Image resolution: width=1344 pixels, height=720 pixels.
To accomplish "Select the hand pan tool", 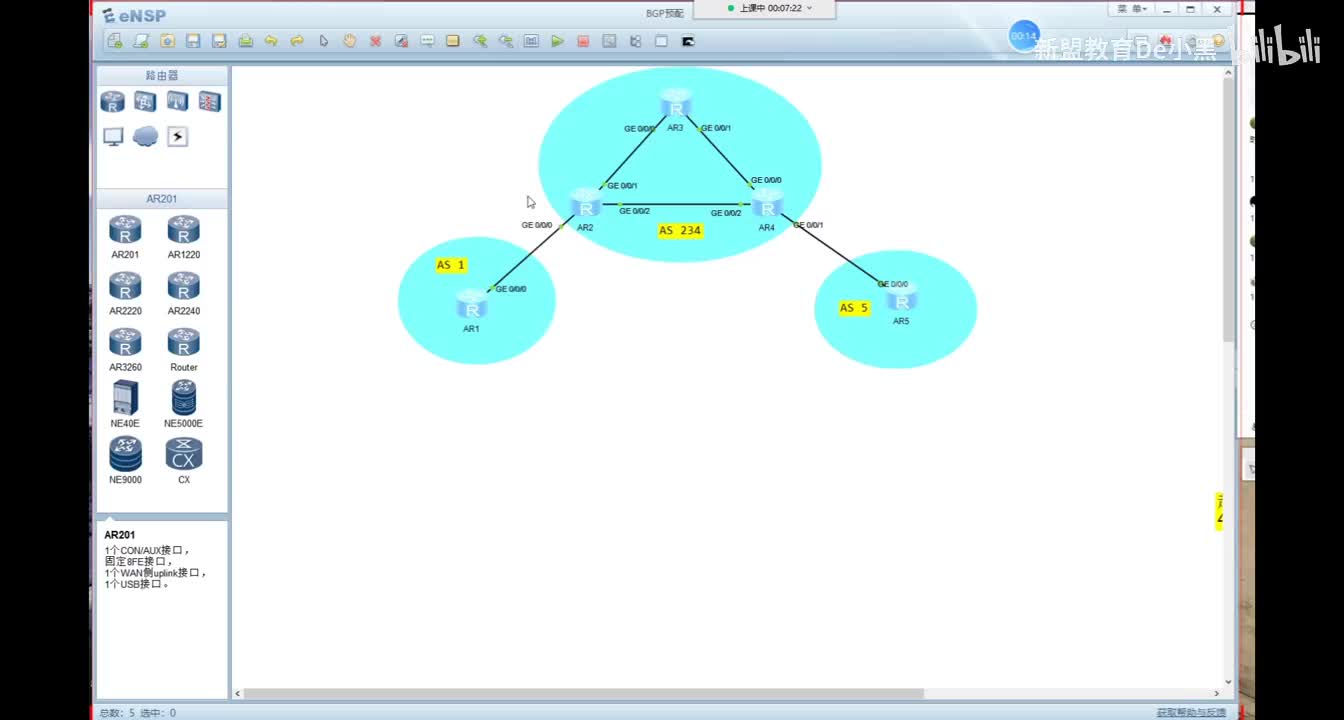I will tap(349, 41).
